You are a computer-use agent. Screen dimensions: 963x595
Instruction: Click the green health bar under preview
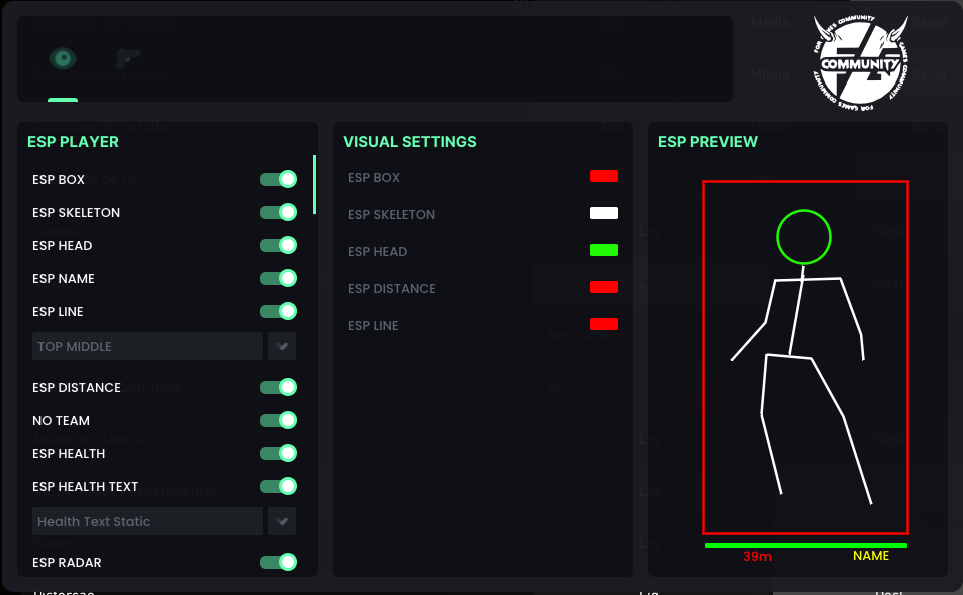tap(805, 545)
